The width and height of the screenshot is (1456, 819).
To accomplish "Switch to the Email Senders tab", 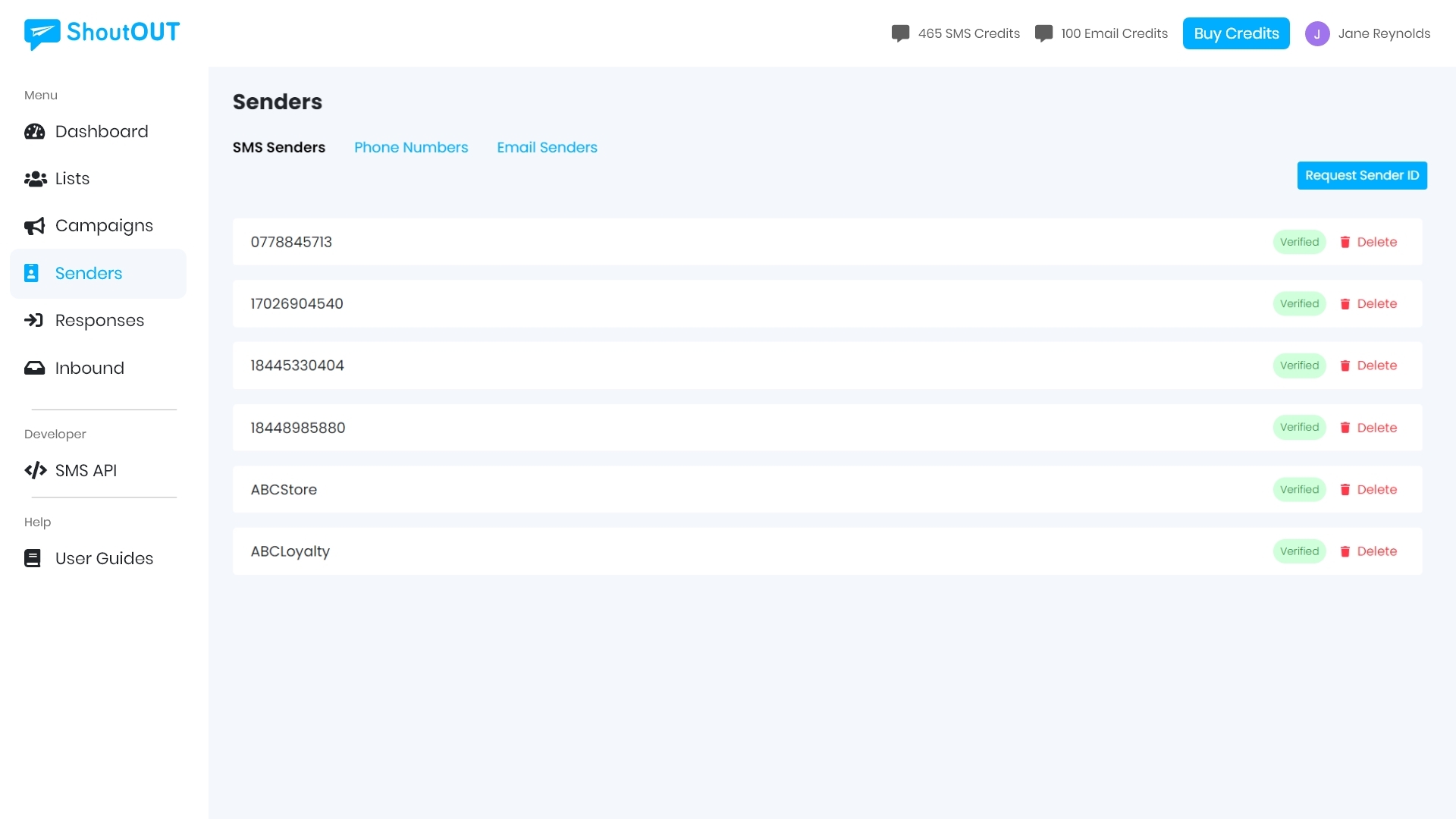I will point(547,148).
